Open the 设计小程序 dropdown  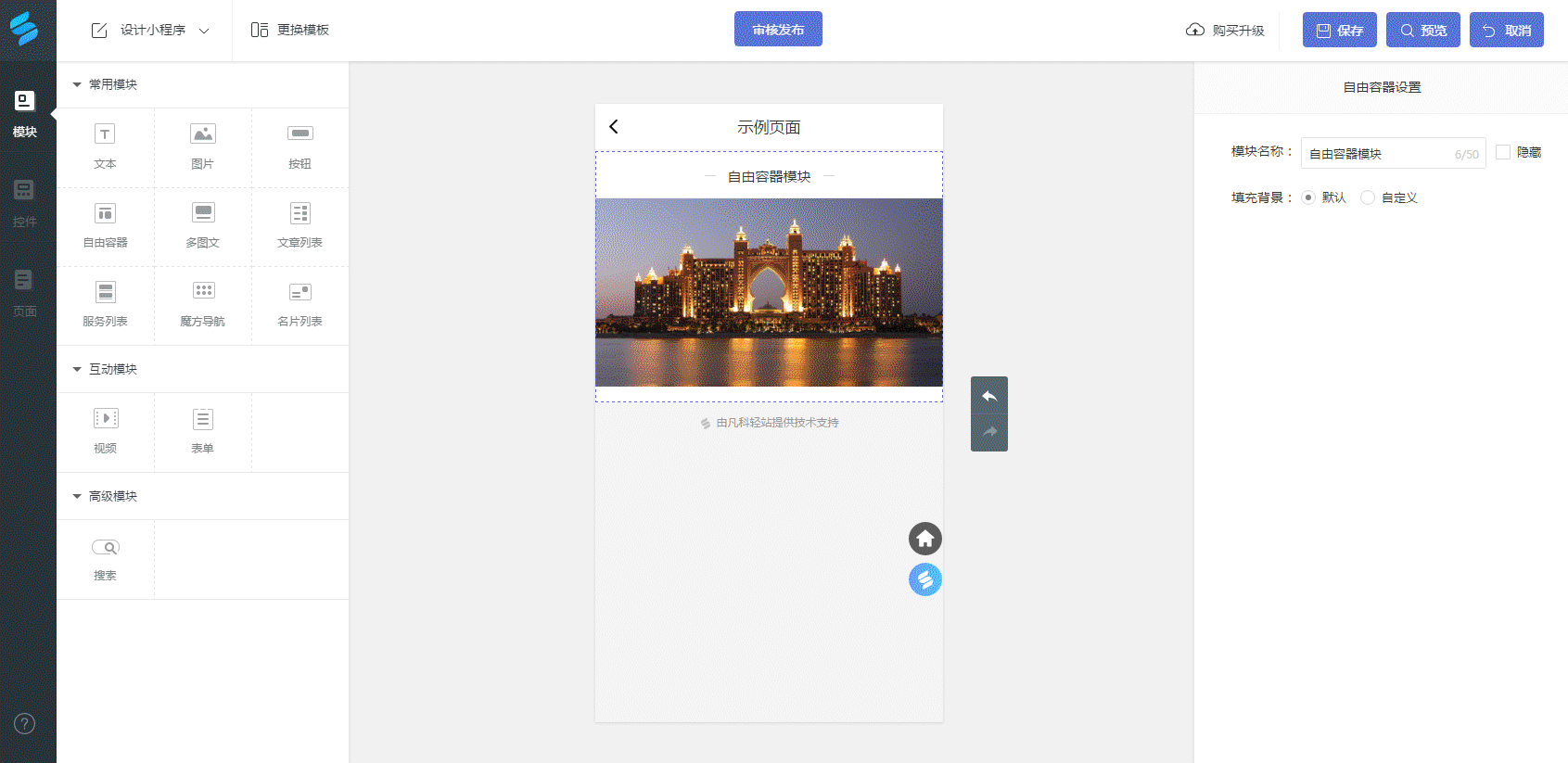pyautogui.click(x=151, y=31)
